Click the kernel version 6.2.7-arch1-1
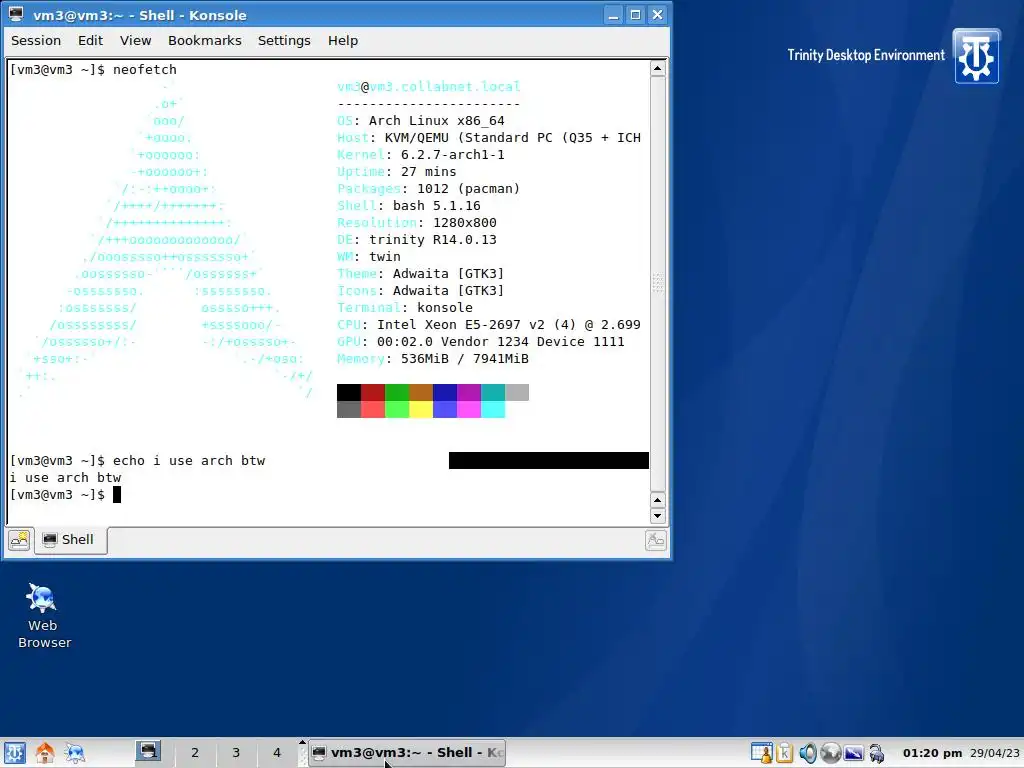Viewport: 1024px width, 768px height. [452, 155]
